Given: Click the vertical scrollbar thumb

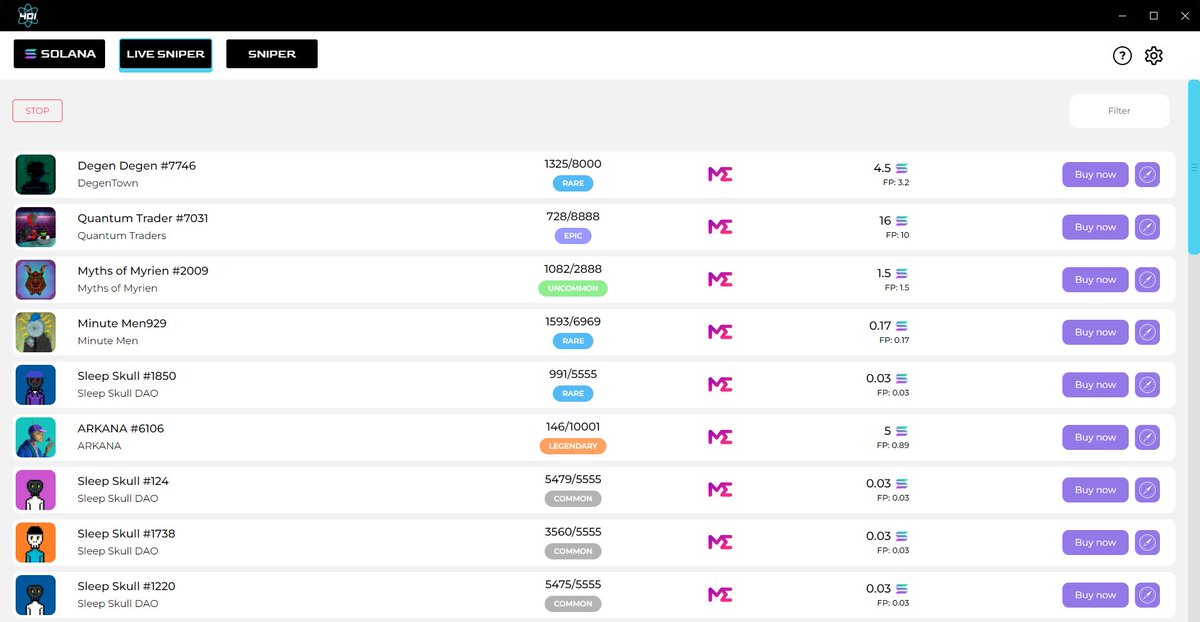Looking at the screenshot, I should 1193,167.
